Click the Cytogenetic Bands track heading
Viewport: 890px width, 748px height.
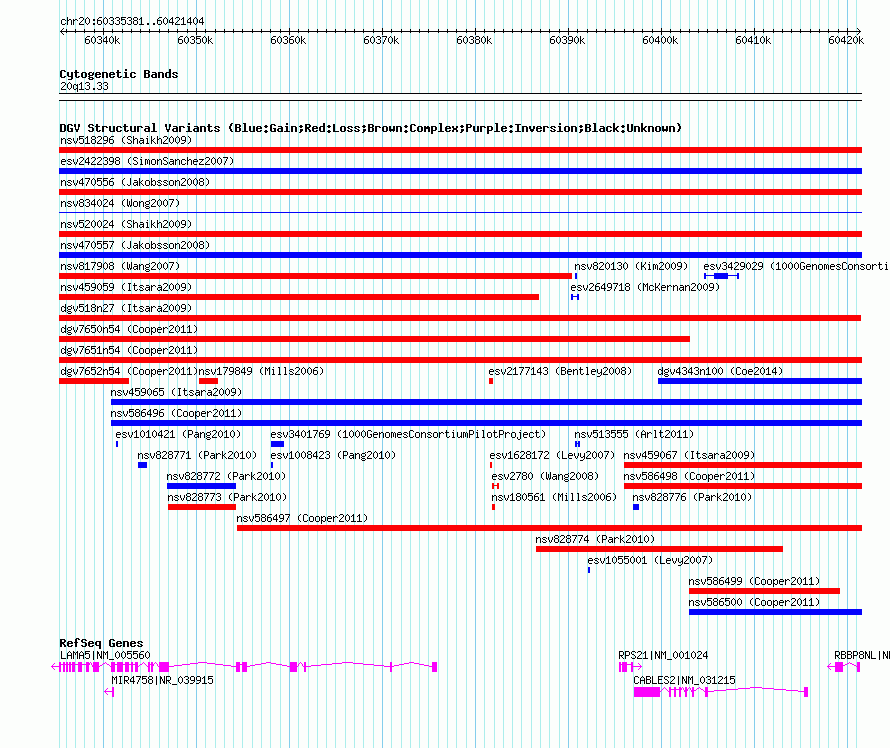(119, 74)
